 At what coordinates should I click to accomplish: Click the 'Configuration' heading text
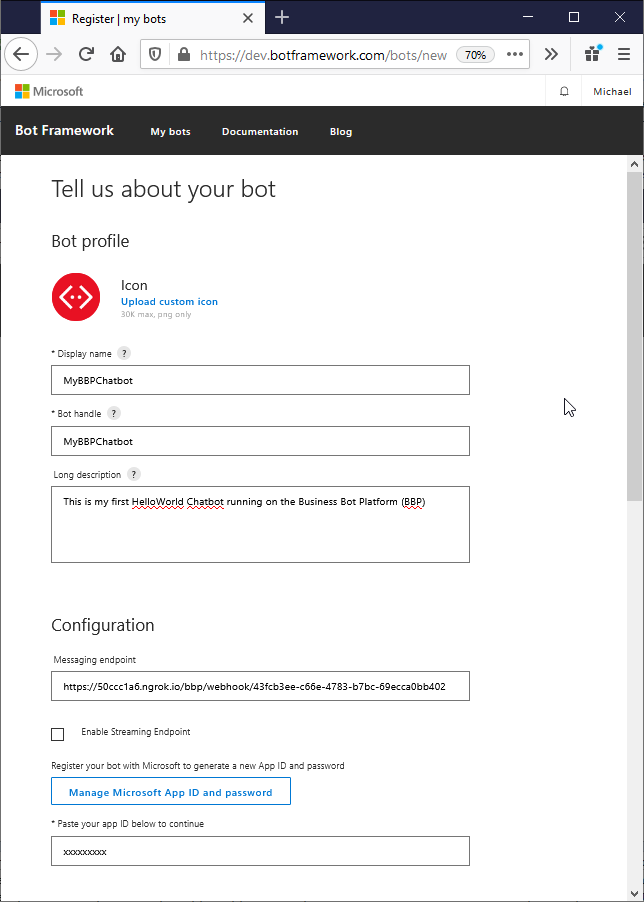[x=103, y=625]
